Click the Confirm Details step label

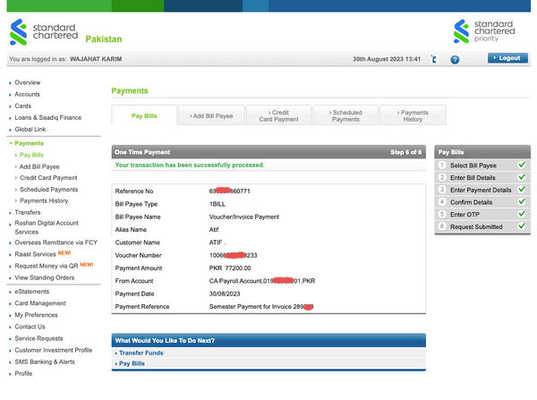coord(471,202)
